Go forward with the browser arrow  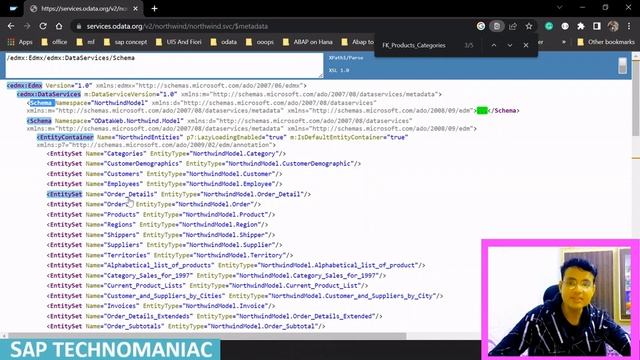click(x=27, y=26)
